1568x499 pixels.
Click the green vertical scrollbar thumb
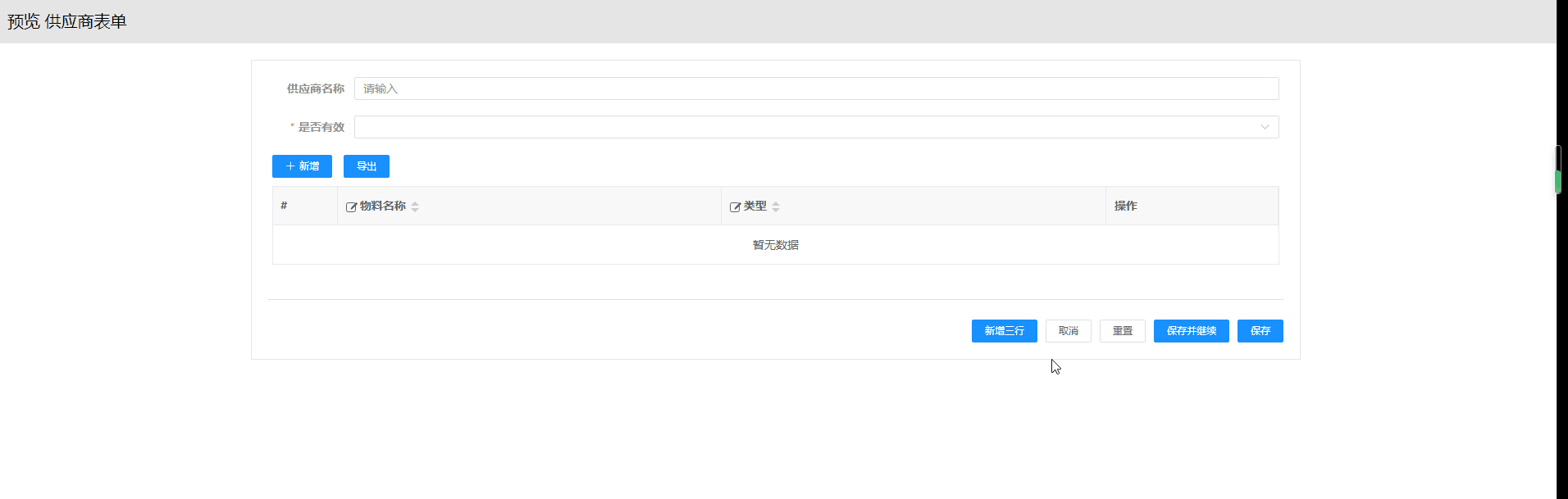point(1558,181)
